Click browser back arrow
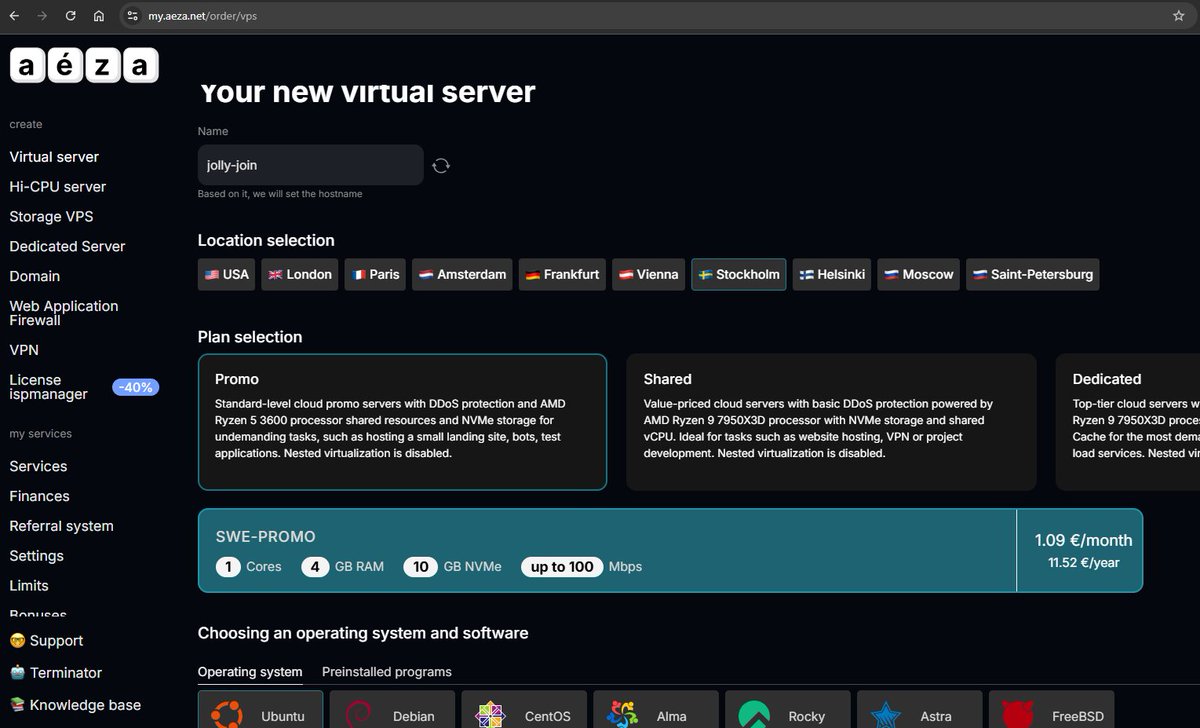Screen dimensions: 1200x728 15,16
